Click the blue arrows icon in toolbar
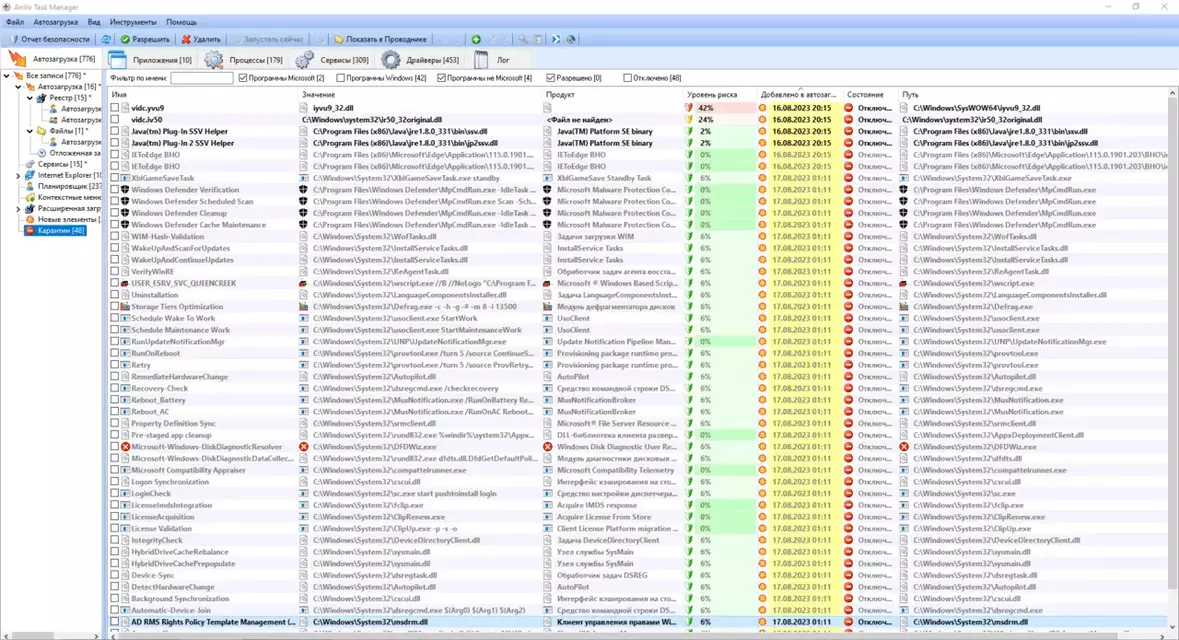Screen dimensions: 1179x640 coord(556,39)
